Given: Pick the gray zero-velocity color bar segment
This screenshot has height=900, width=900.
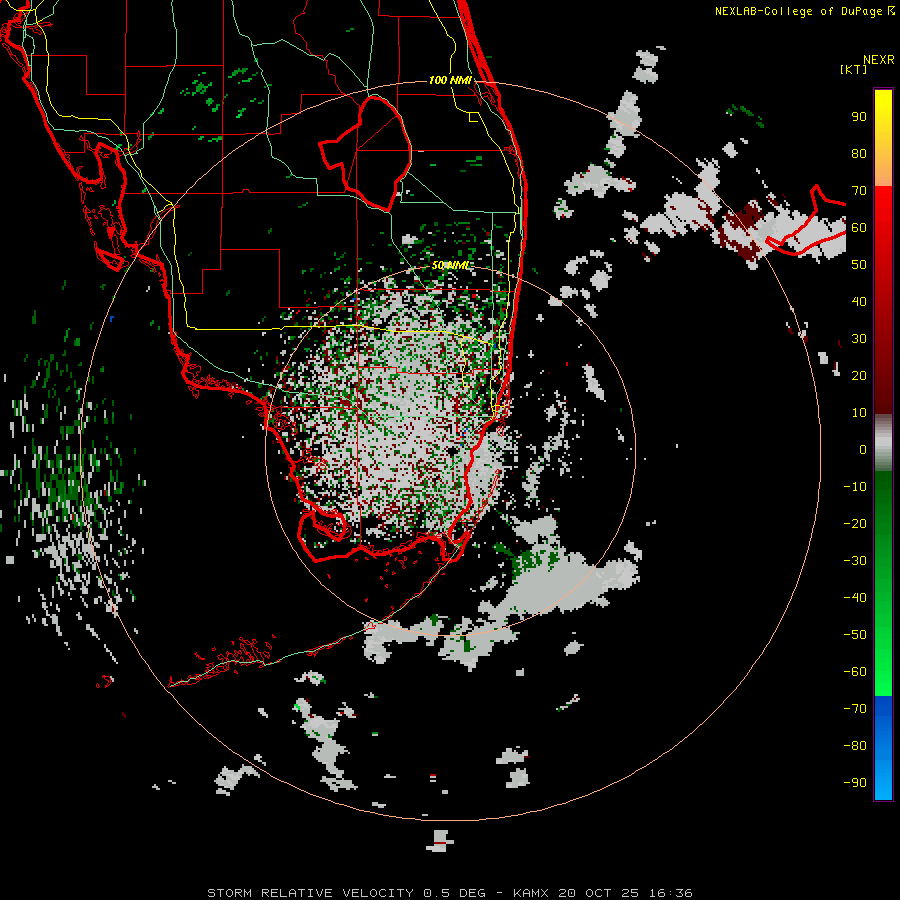Looking at the screenshot, I should (x=883, y=443).
